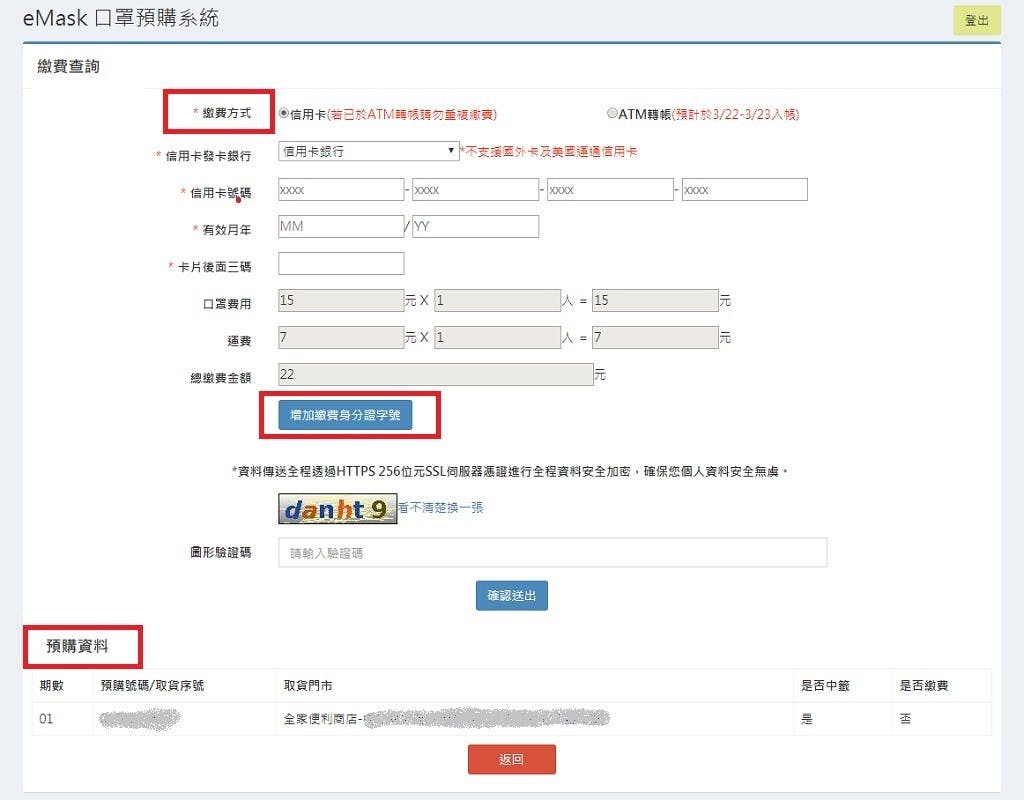
Task: Click the 預購資料 section heading
Action: (x=77, y=646)
